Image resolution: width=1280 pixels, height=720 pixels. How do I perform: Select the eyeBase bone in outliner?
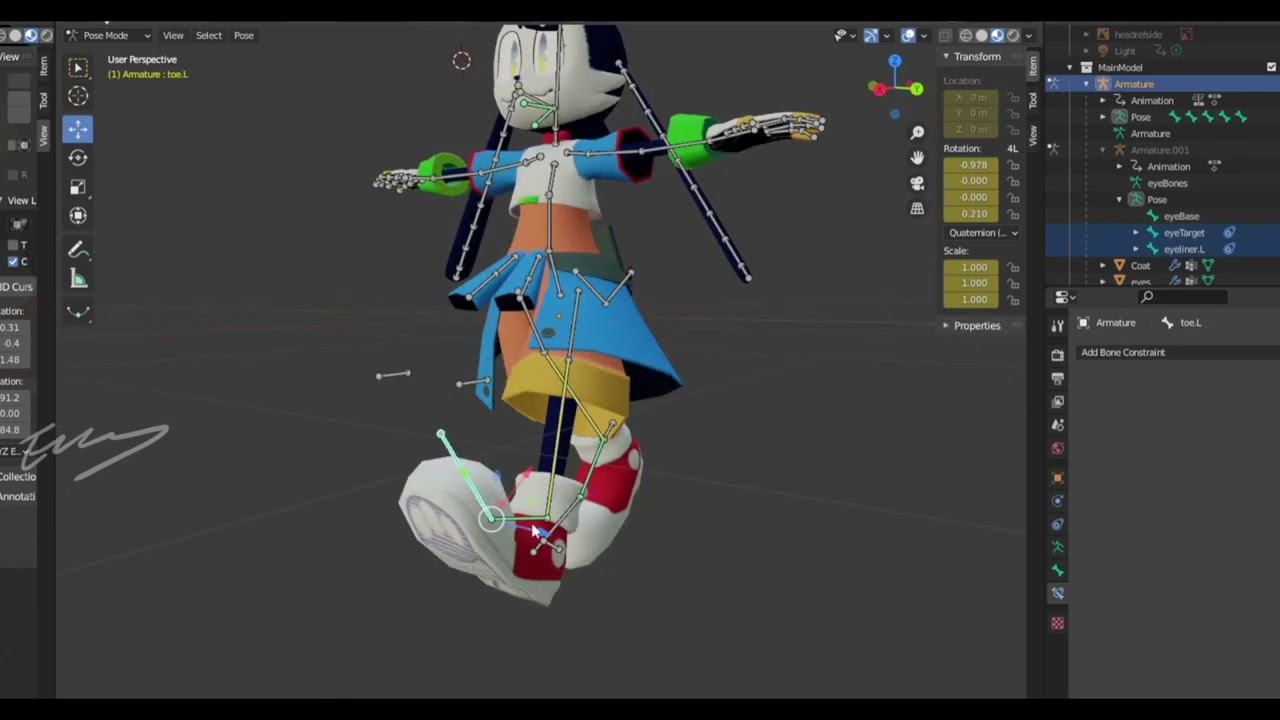1181,216
